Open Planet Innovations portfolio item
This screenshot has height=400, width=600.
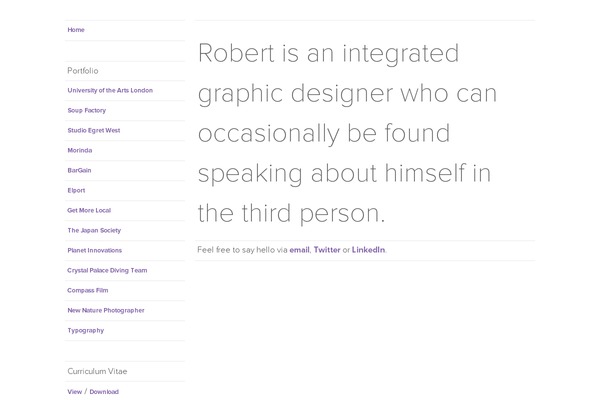(95, 250)
